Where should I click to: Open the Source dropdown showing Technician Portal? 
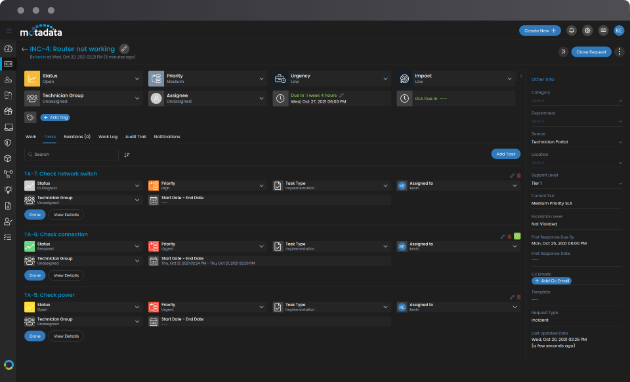pos(577,142)
